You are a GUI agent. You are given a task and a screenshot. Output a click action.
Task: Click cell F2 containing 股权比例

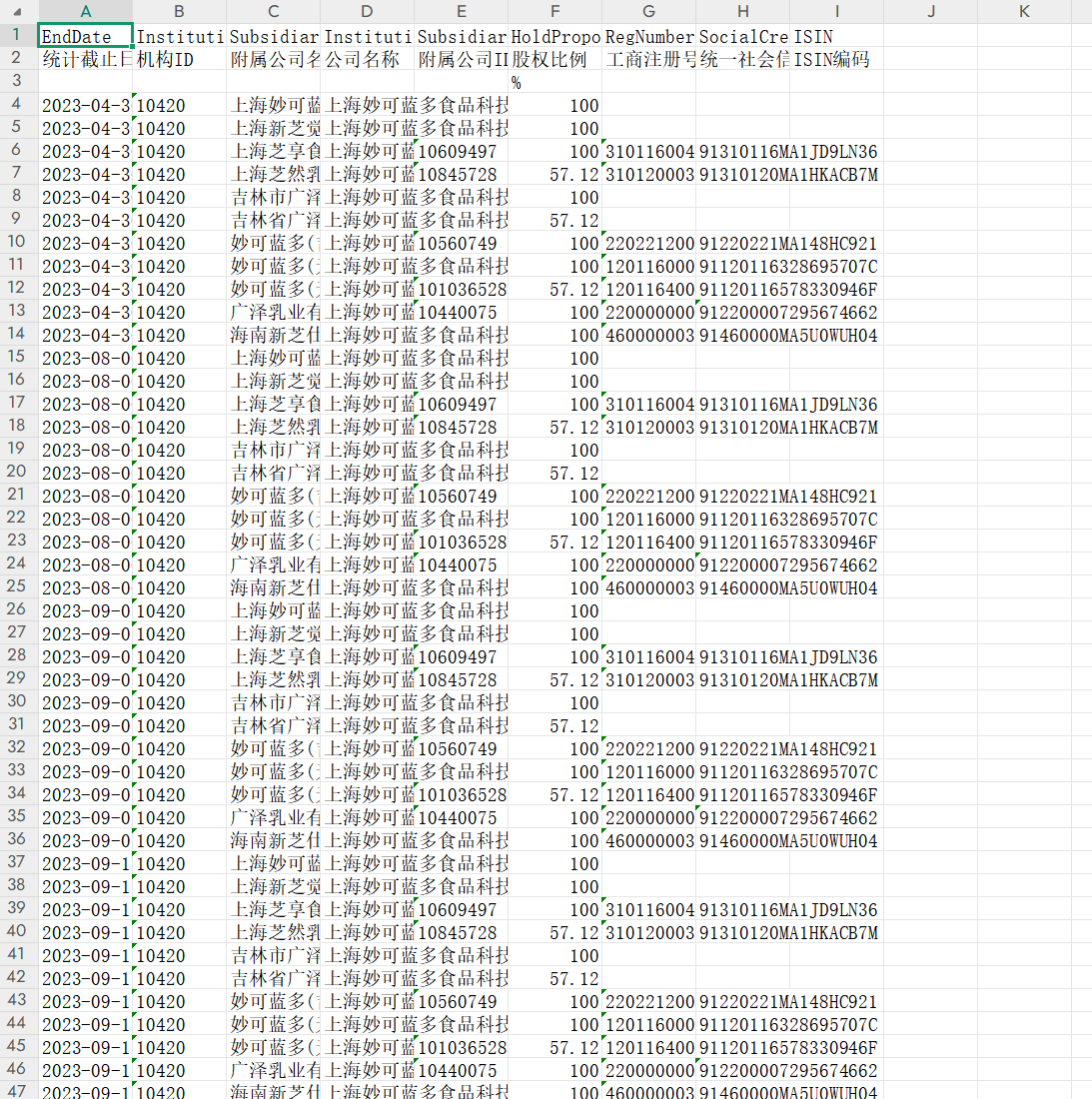tap(555, 59)
